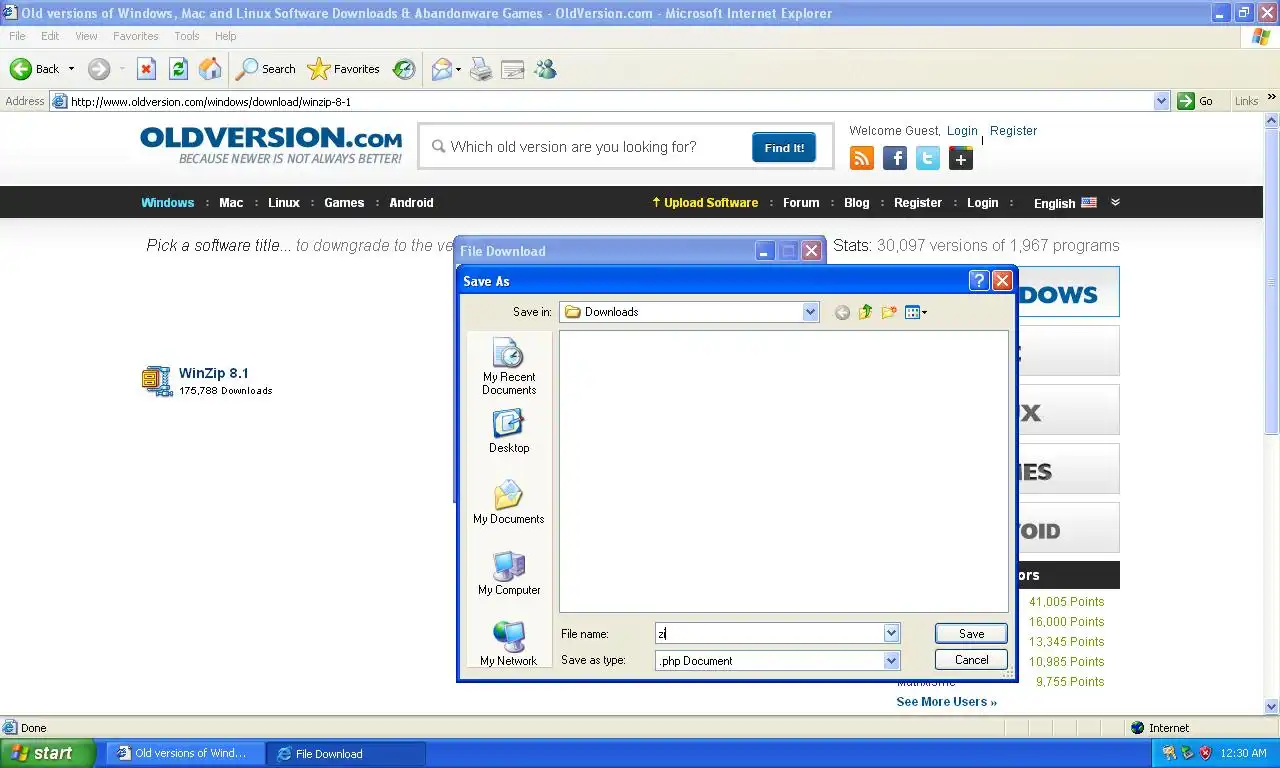Open the File menu

point(17,36)
